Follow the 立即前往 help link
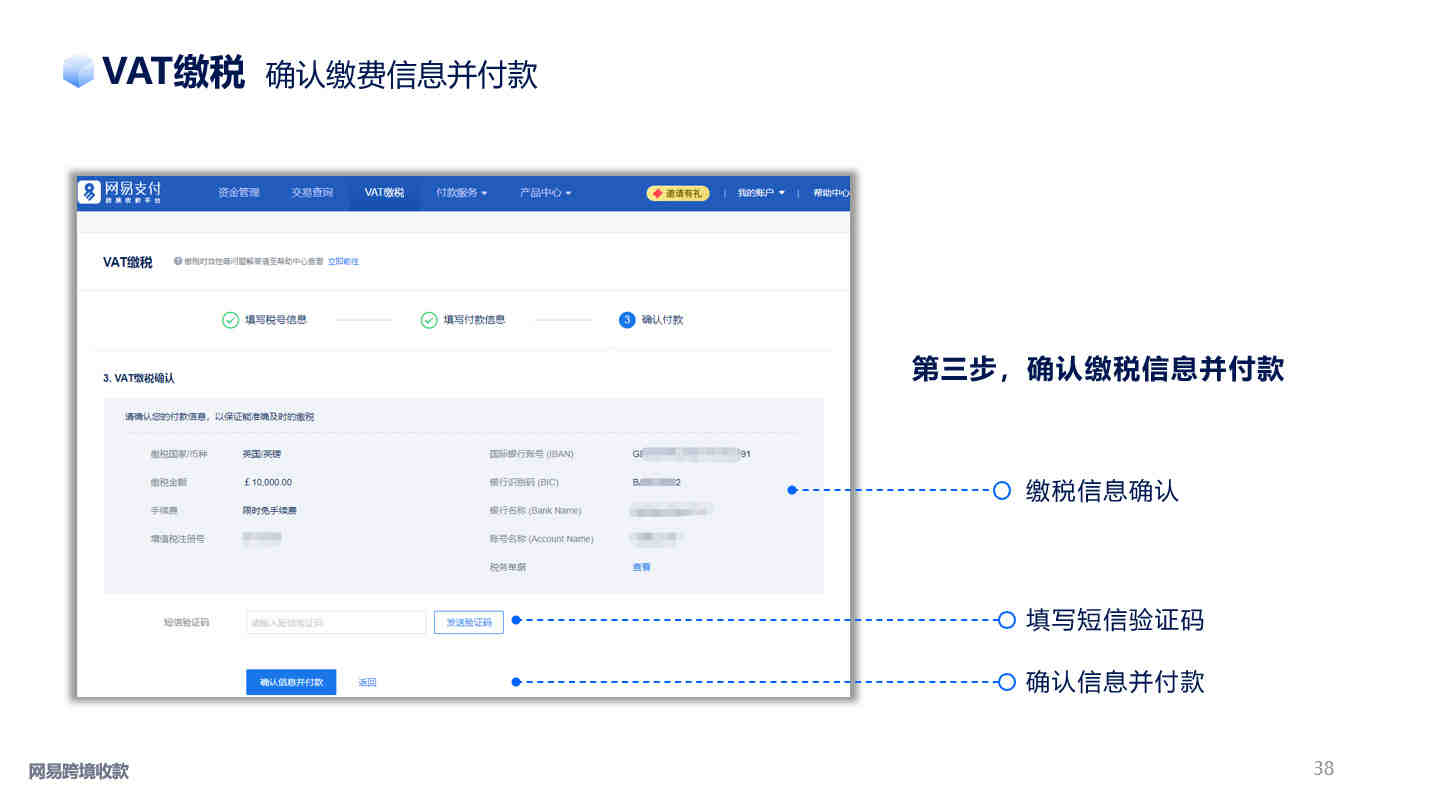Image resolution: width=1435 pixels, height=800 pixels. click(343, 261)
